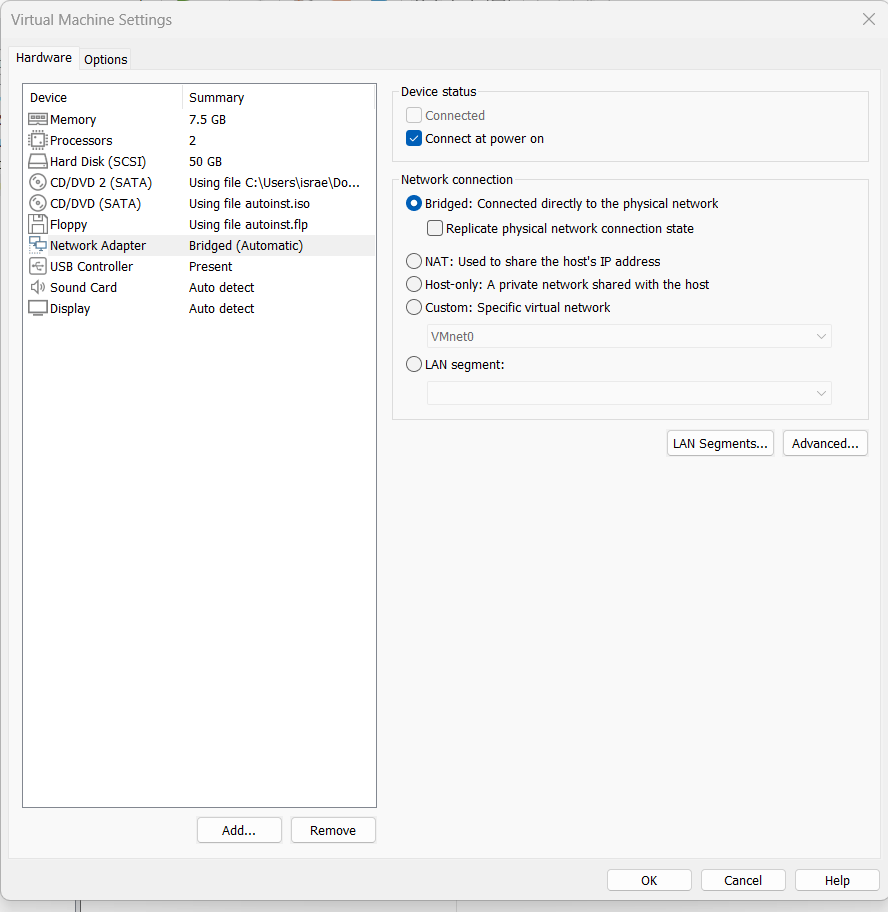Select the Memory device icon
This screenshot has width=888, height=912.
coord(38,120)
